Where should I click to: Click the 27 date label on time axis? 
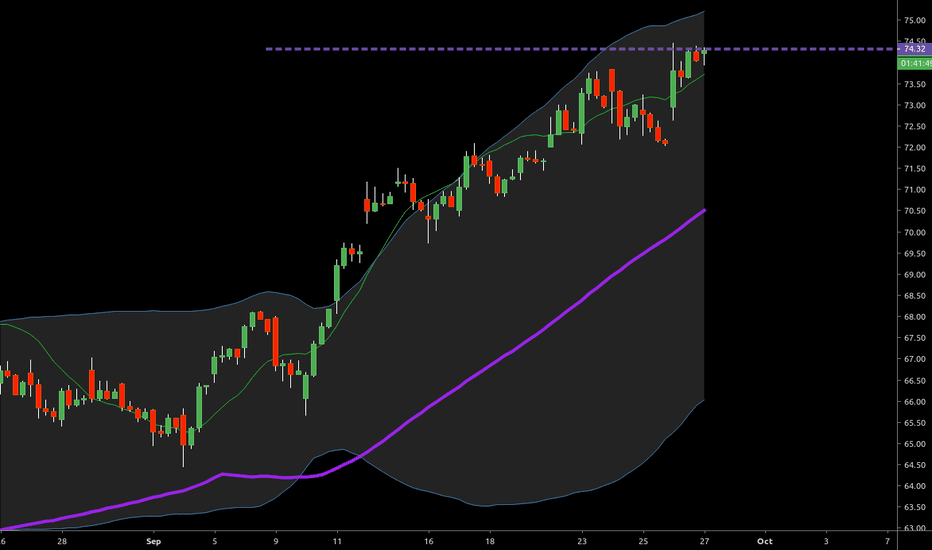[x=704, y=541]
